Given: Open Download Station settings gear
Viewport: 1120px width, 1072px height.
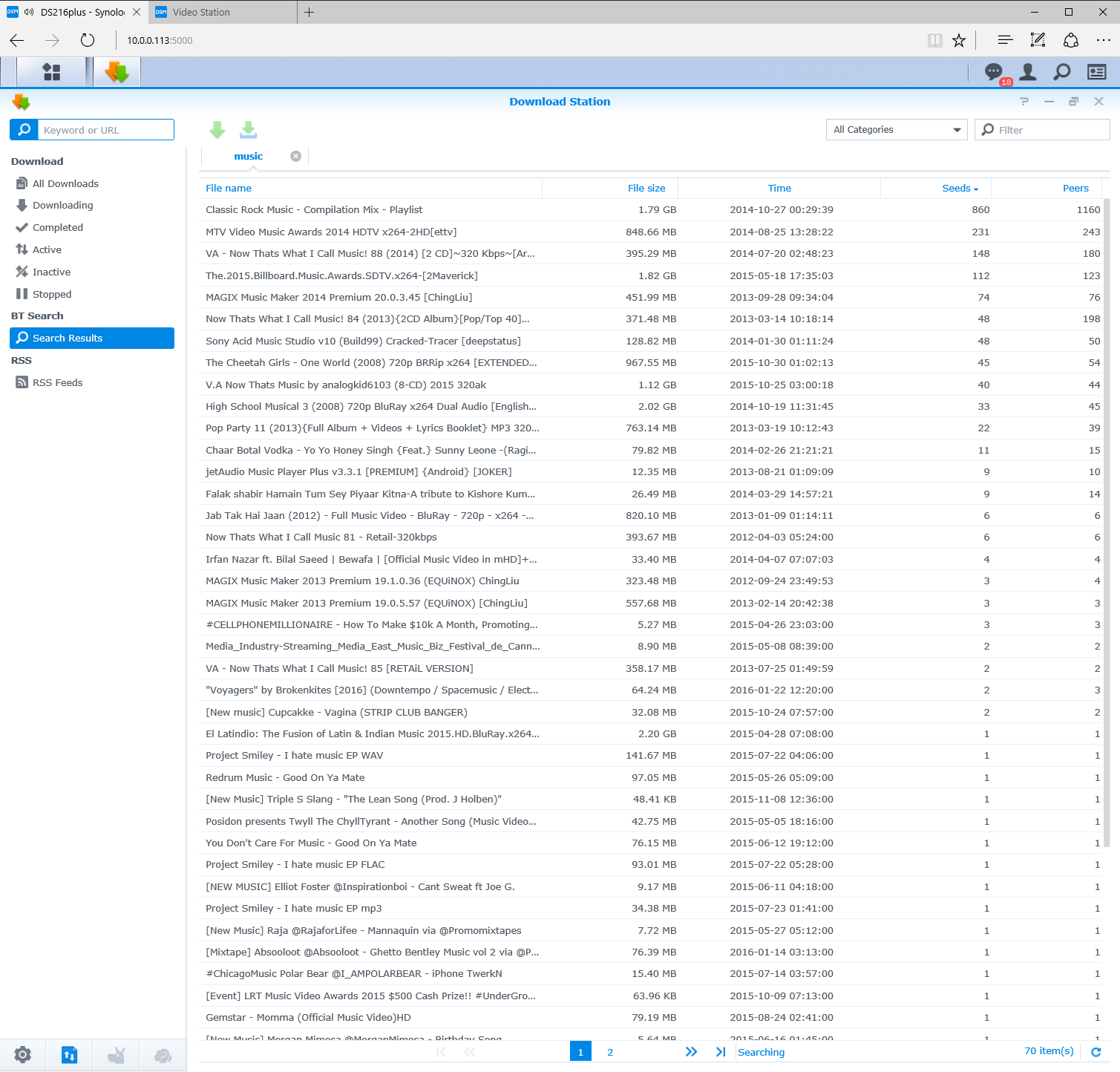Looking at the screenshot, I should [x=23, y=1054].
